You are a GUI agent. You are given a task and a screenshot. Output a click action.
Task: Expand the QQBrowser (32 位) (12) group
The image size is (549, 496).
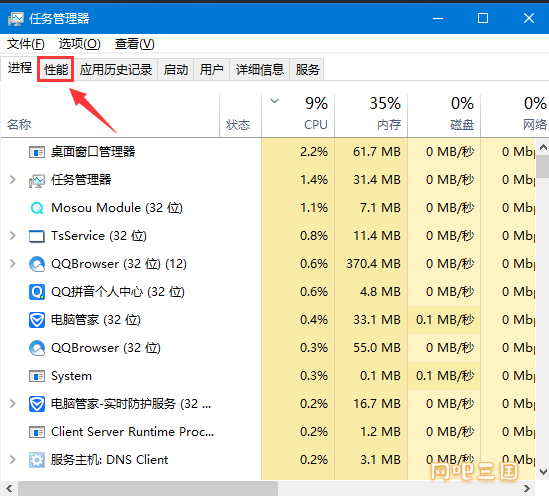[x=13, y=264]
